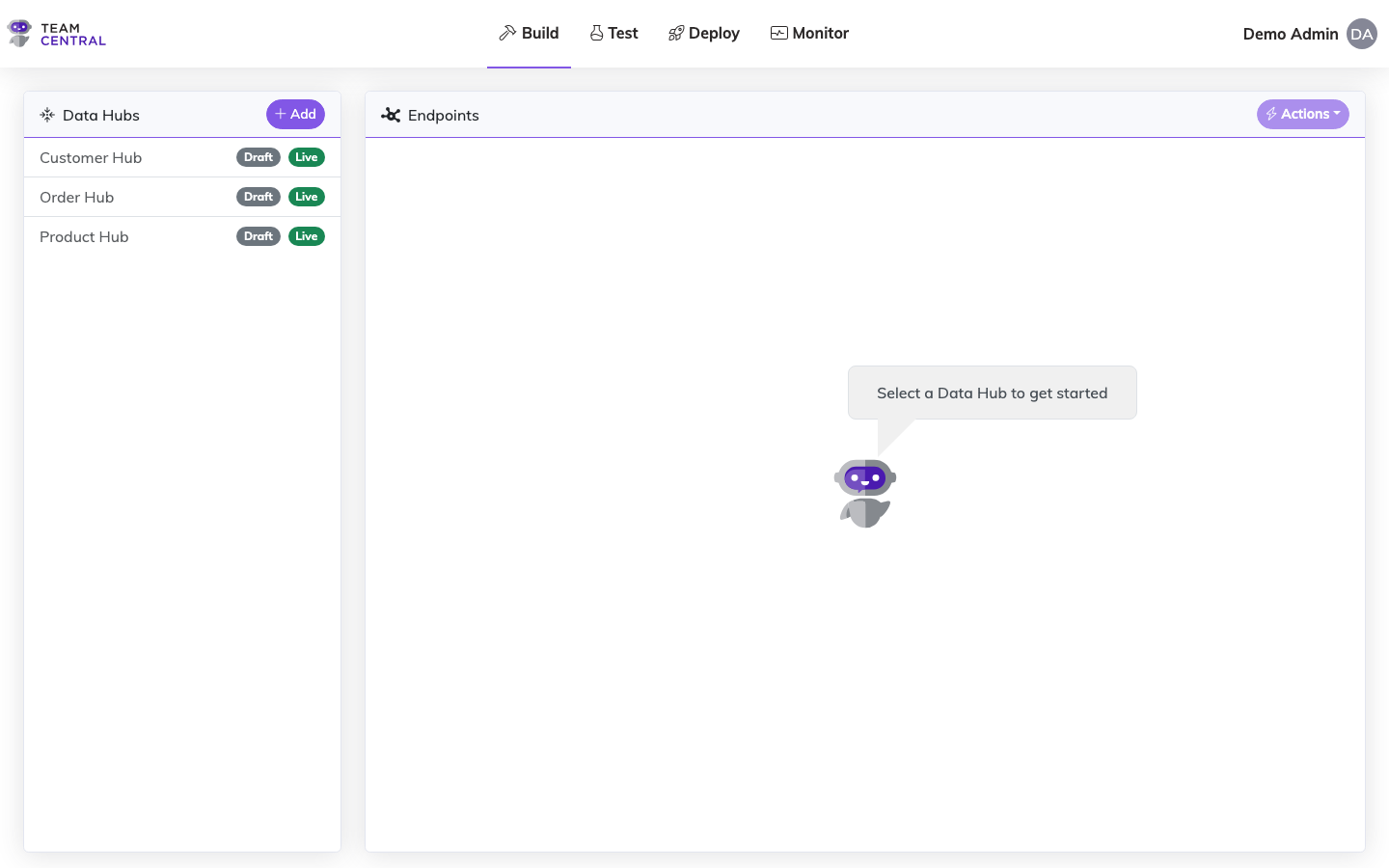Click the chart icon beside Monitor
The height and width of the screenshot is (868, 1389).
(777, 32)
